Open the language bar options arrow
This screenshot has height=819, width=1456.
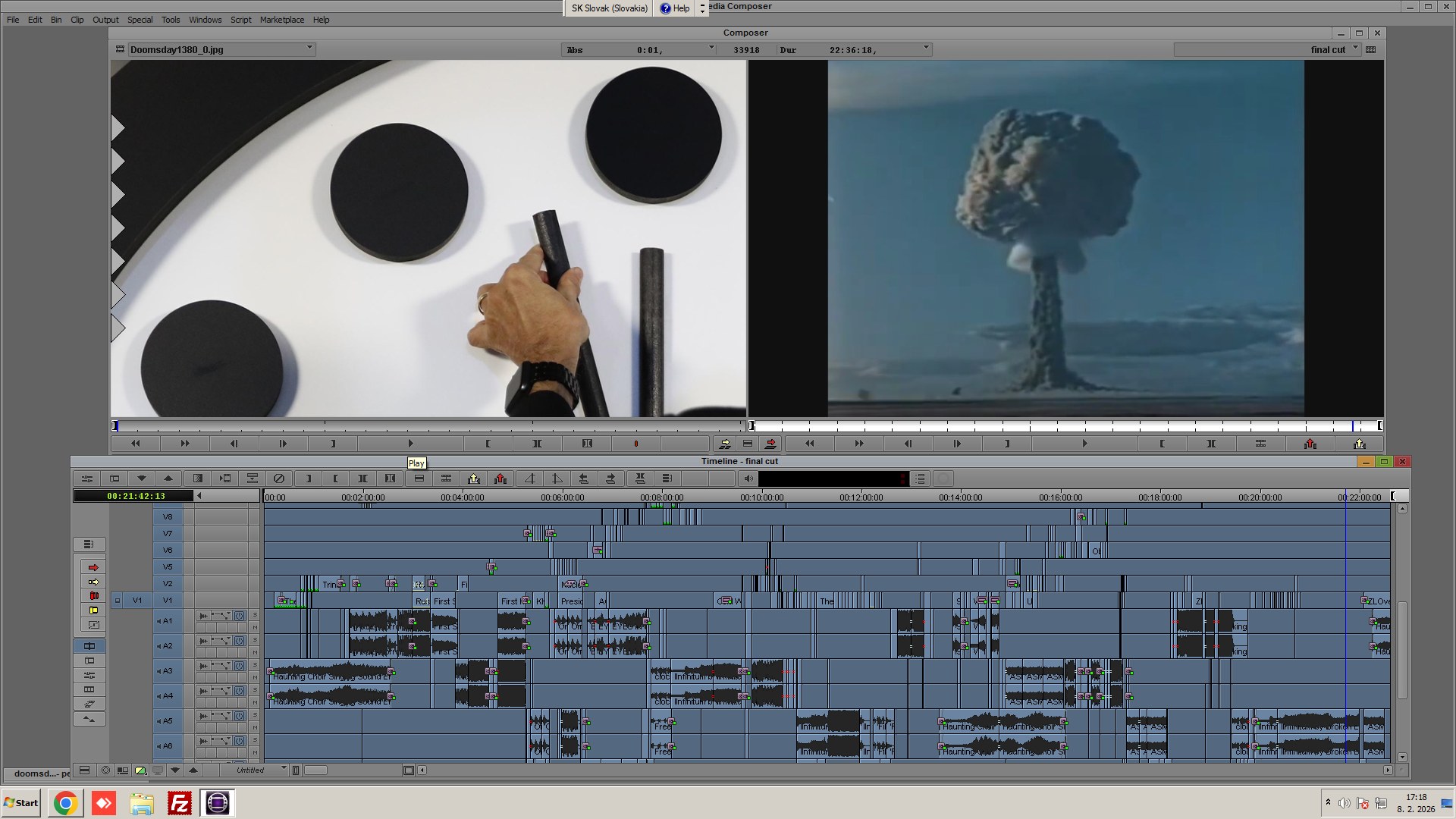pos(702,8)
